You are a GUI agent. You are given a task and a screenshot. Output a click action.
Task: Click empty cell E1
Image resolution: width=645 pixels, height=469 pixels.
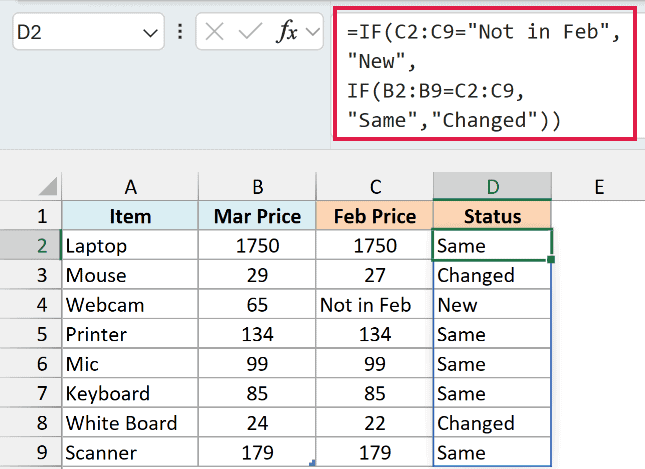599,216
